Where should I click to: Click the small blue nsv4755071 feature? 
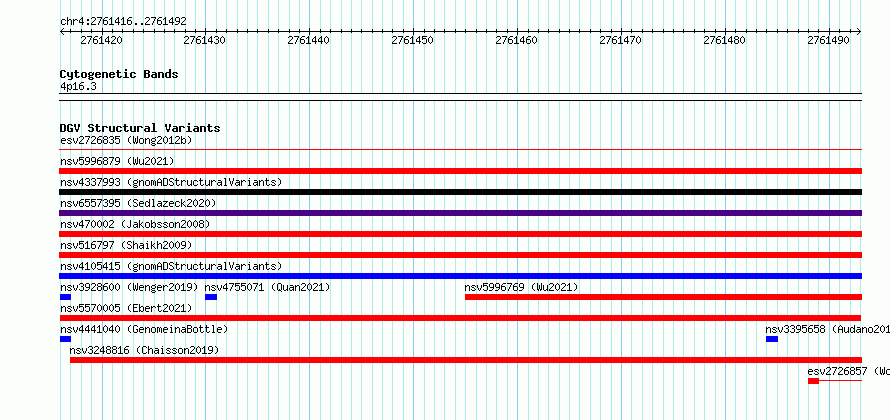tap(211, 297)
